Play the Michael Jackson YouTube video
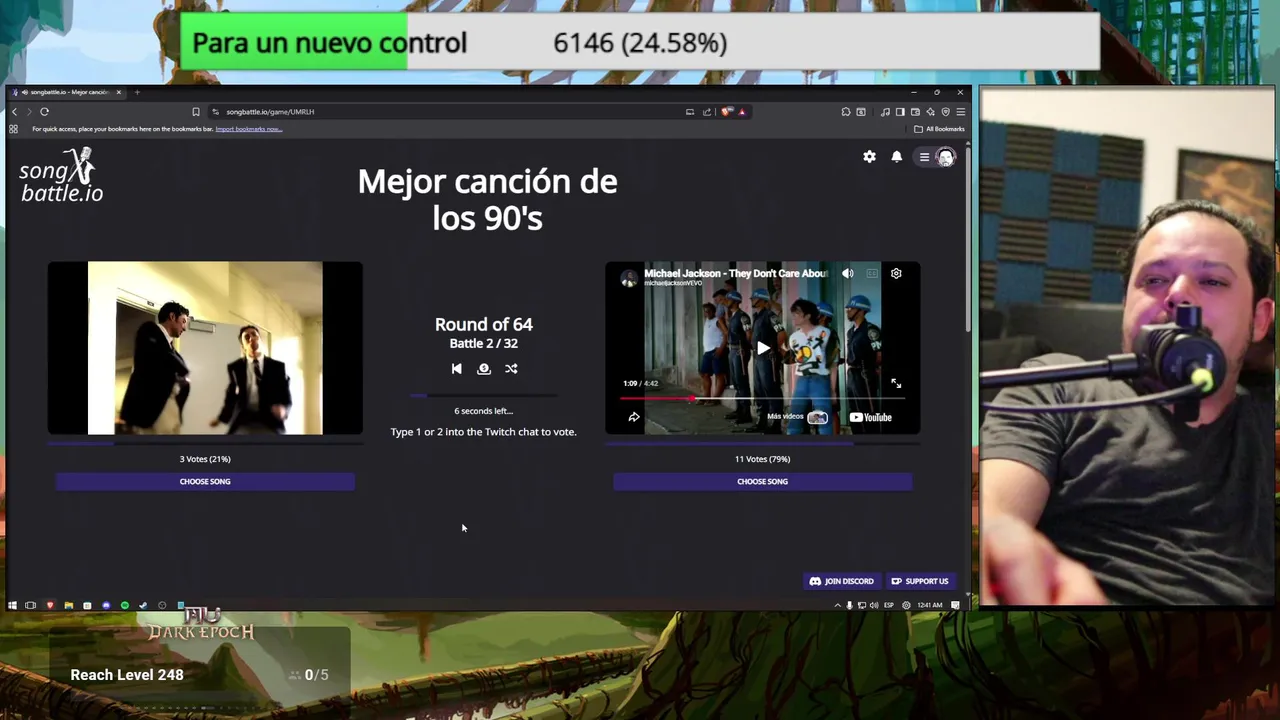Image resolution: width=1280 pixels, height=720 pixels. point(763,348)
